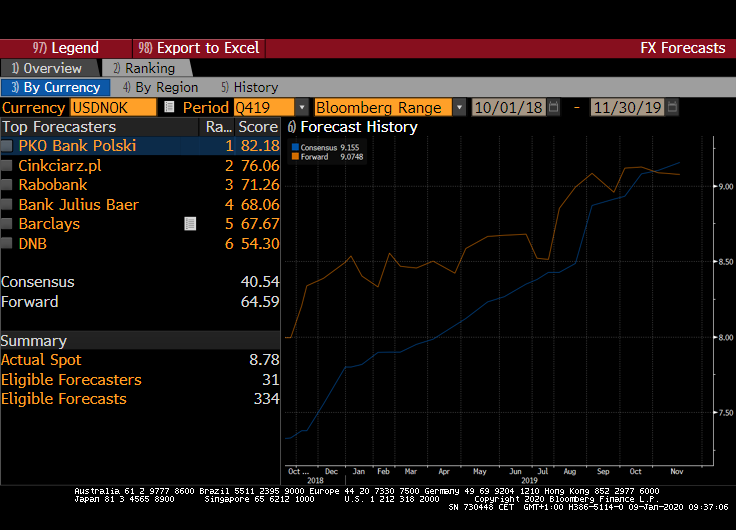Screen dimensions: 736x530
Task: Open the currency list icon beside USDNOK
Action: 169,107
